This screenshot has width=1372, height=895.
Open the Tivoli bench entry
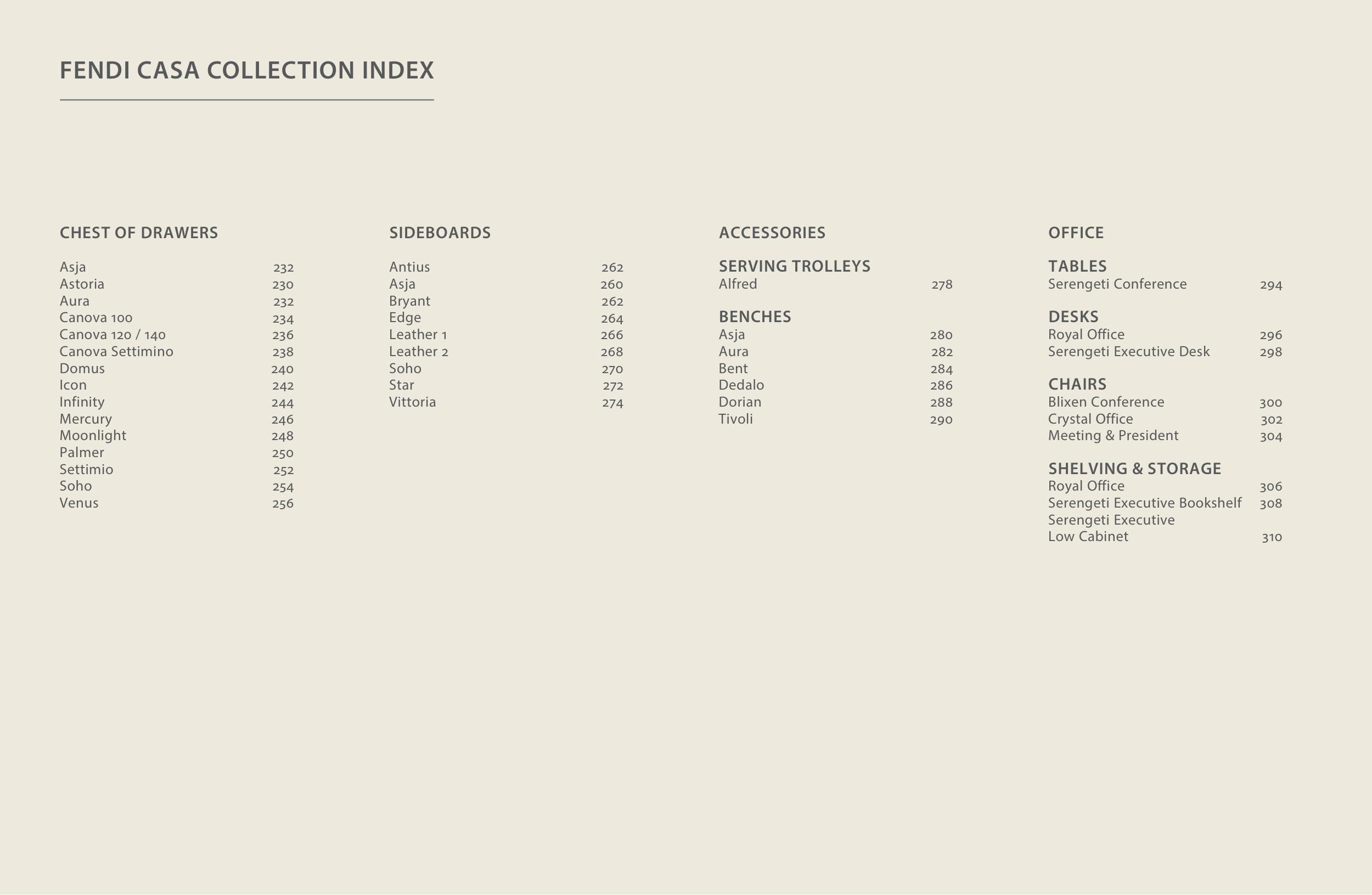click(x=735, y=419)
